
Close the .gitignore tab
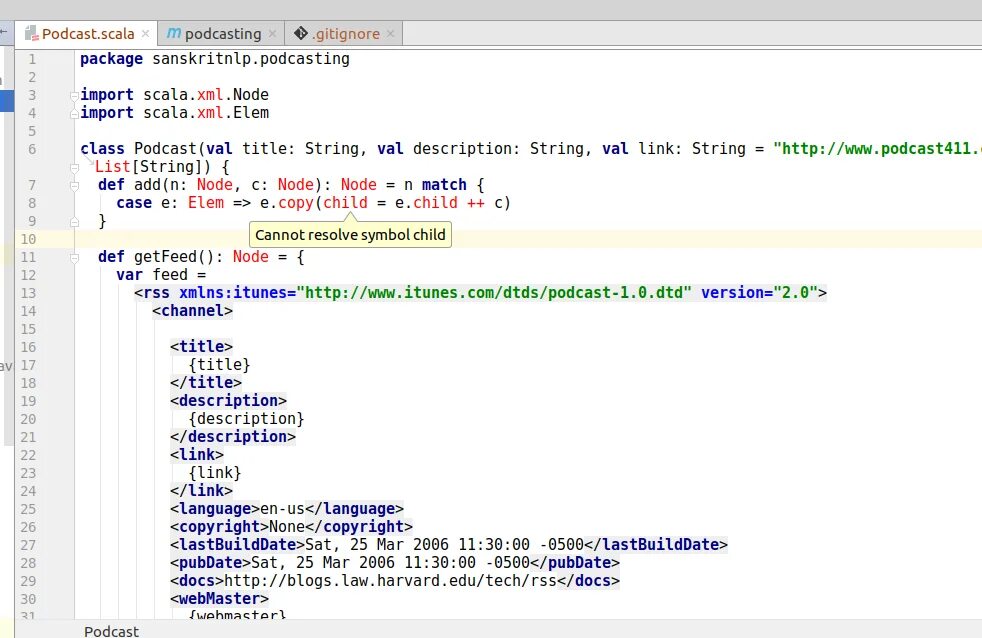(390, 34)
